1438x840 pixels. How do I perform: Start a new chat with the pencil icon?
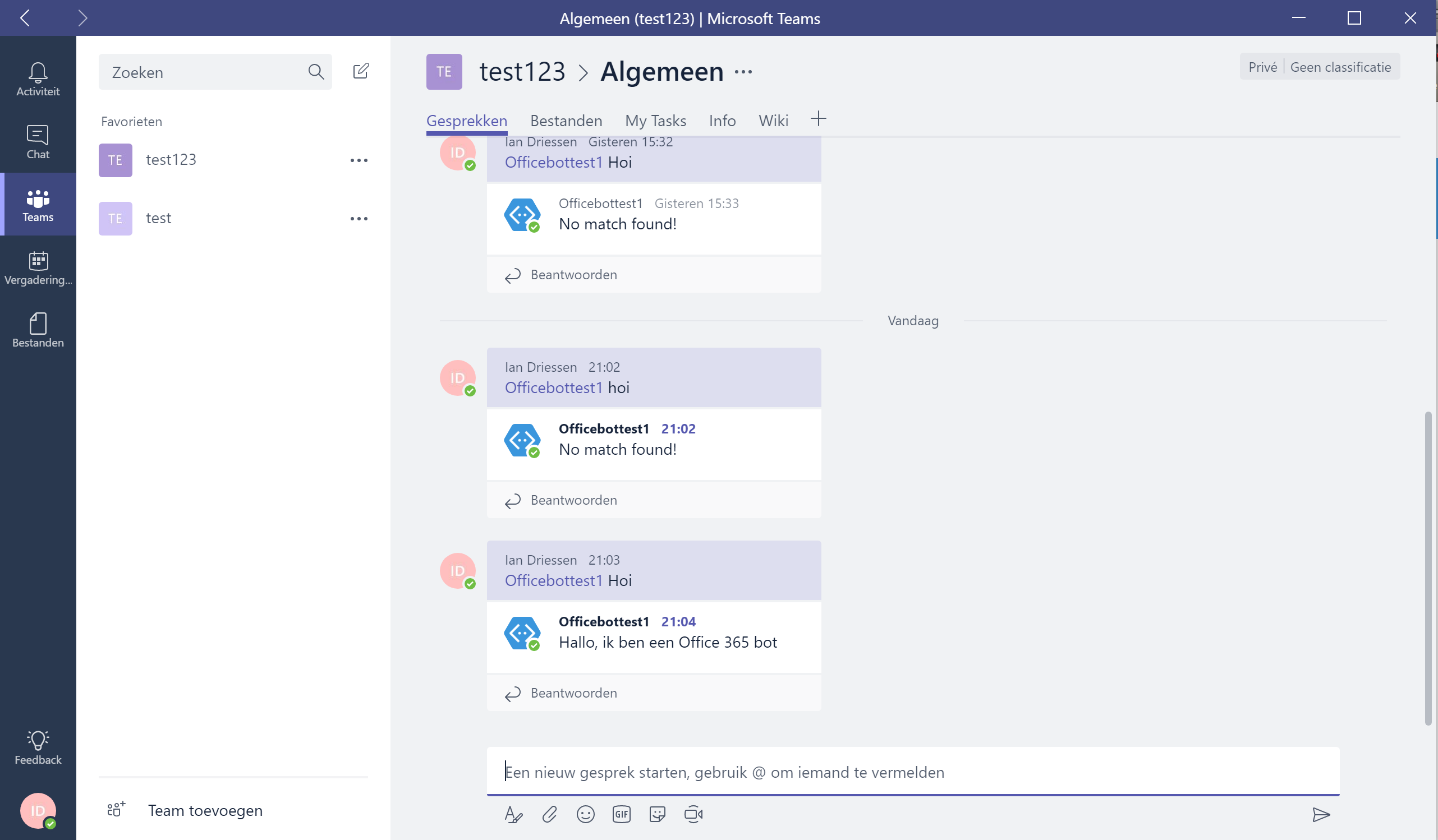pos(362,71)
